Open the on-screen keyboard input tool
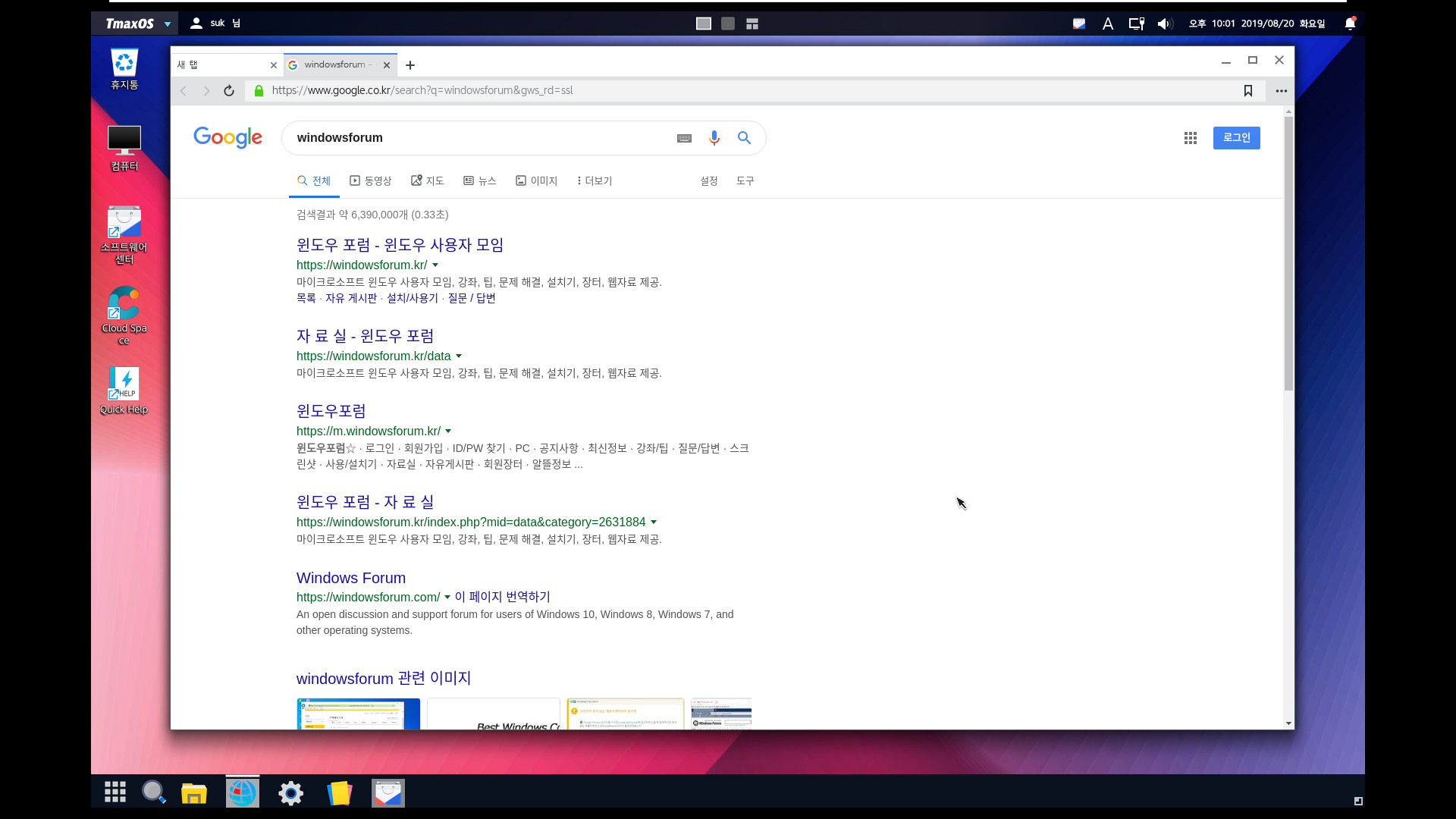1456x819 pixels. coord(684,138)
